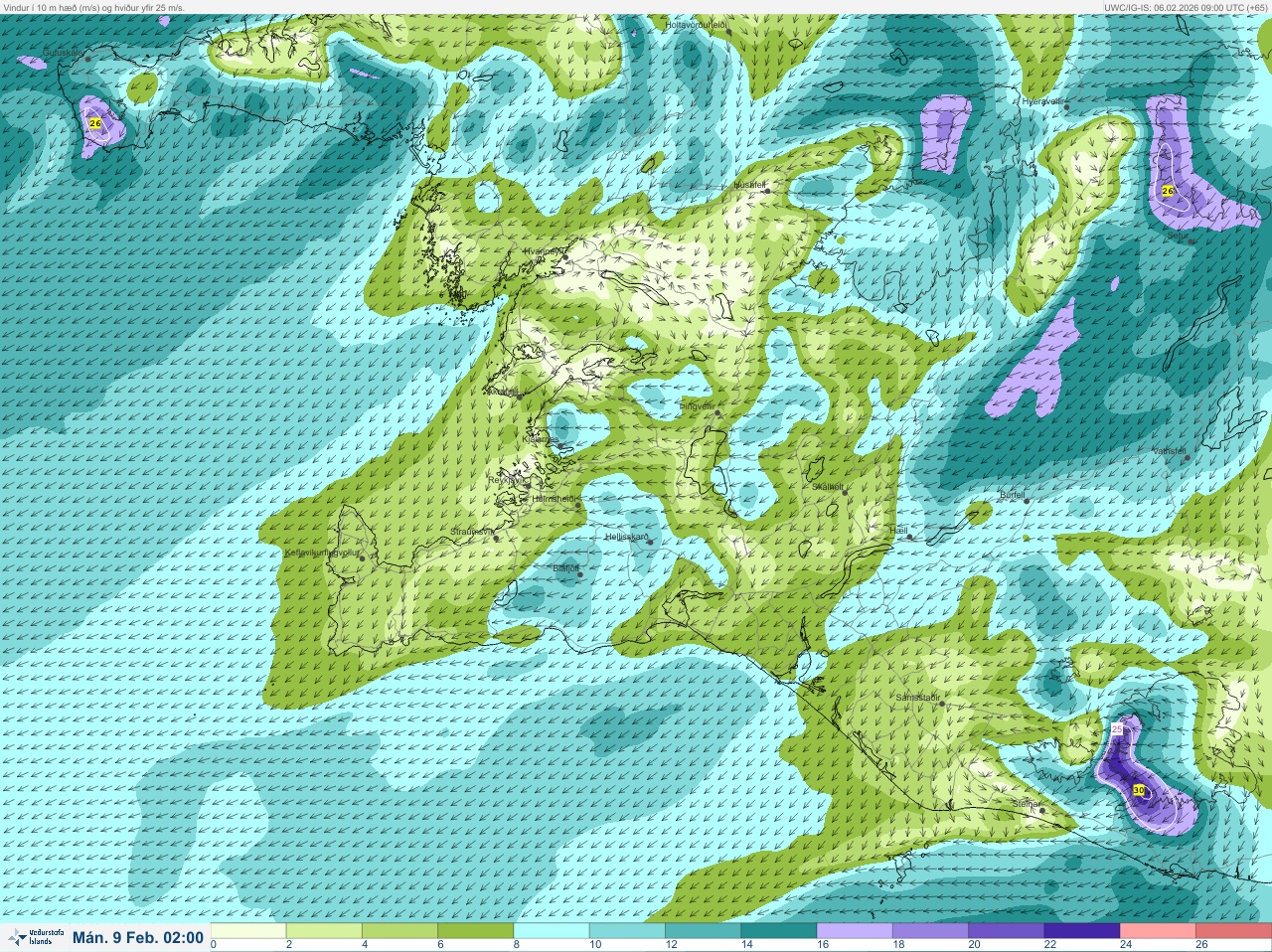Click the Húsafell station label
Viewport: 1272px width, 952px height.
750,186
